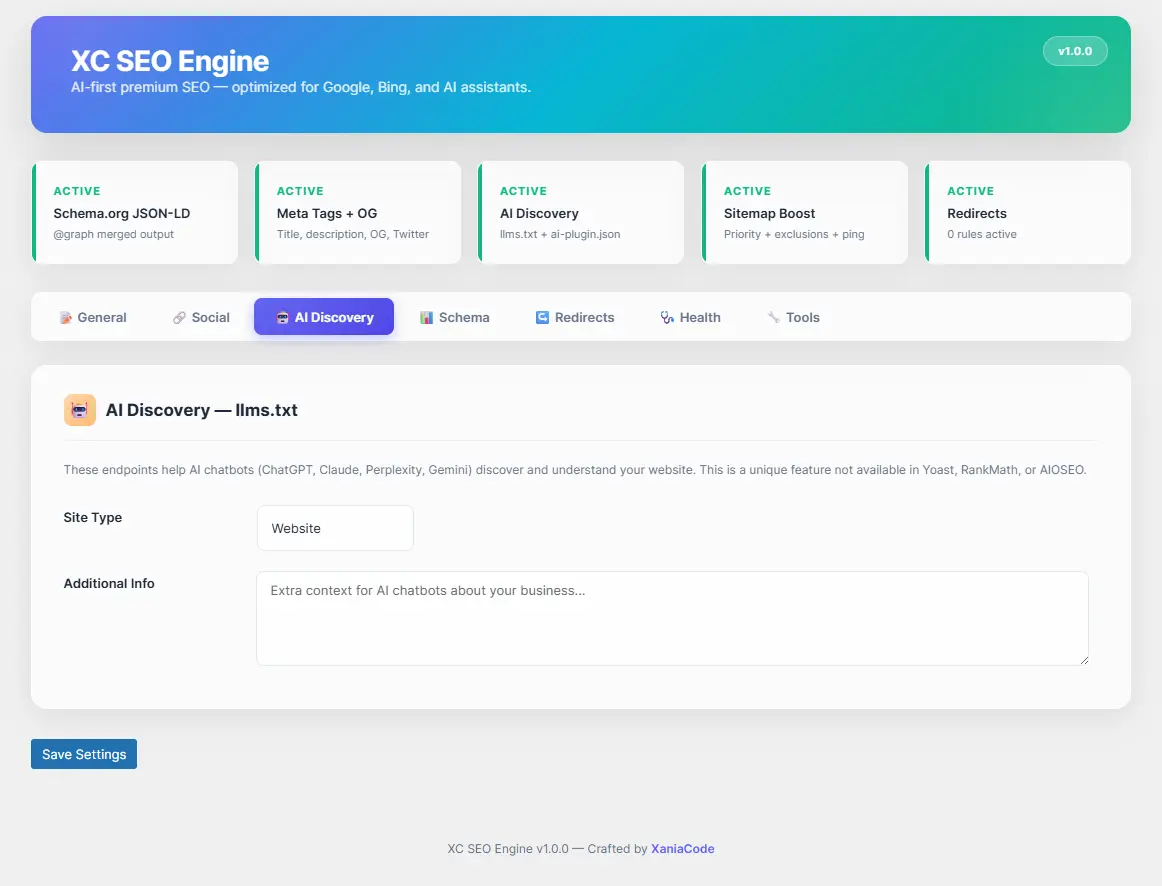This screenshot has width=1162, height=886.
Task: Click 'Title, description, OG, Twitter' text
Action: (x=353, y=234)
